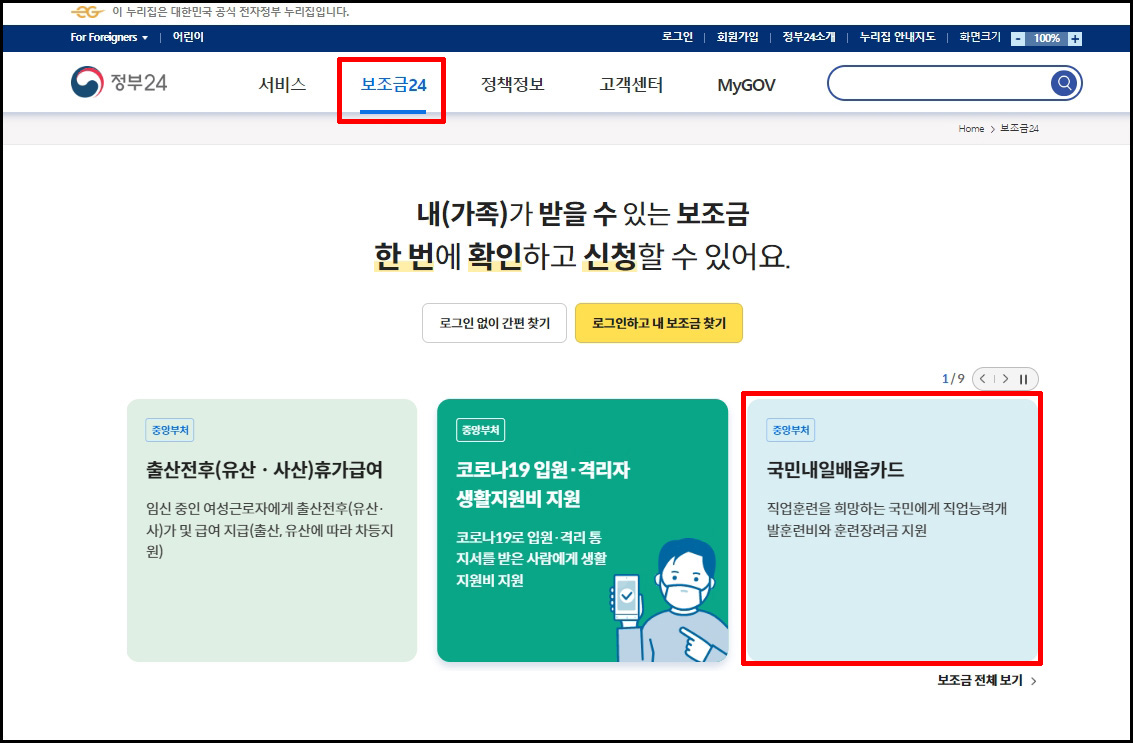Click 중앙부처 tag on 출산전후 card
1133x743 pixels.
[170, 430]
